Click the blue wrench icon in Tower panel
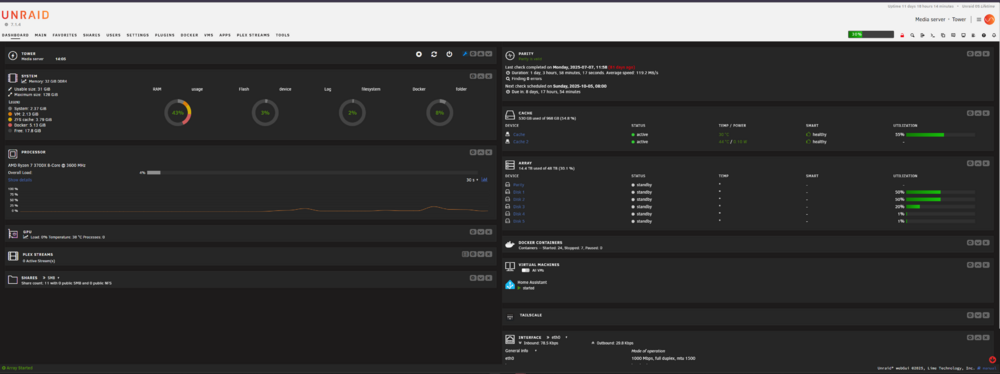 tap(464, 54)
